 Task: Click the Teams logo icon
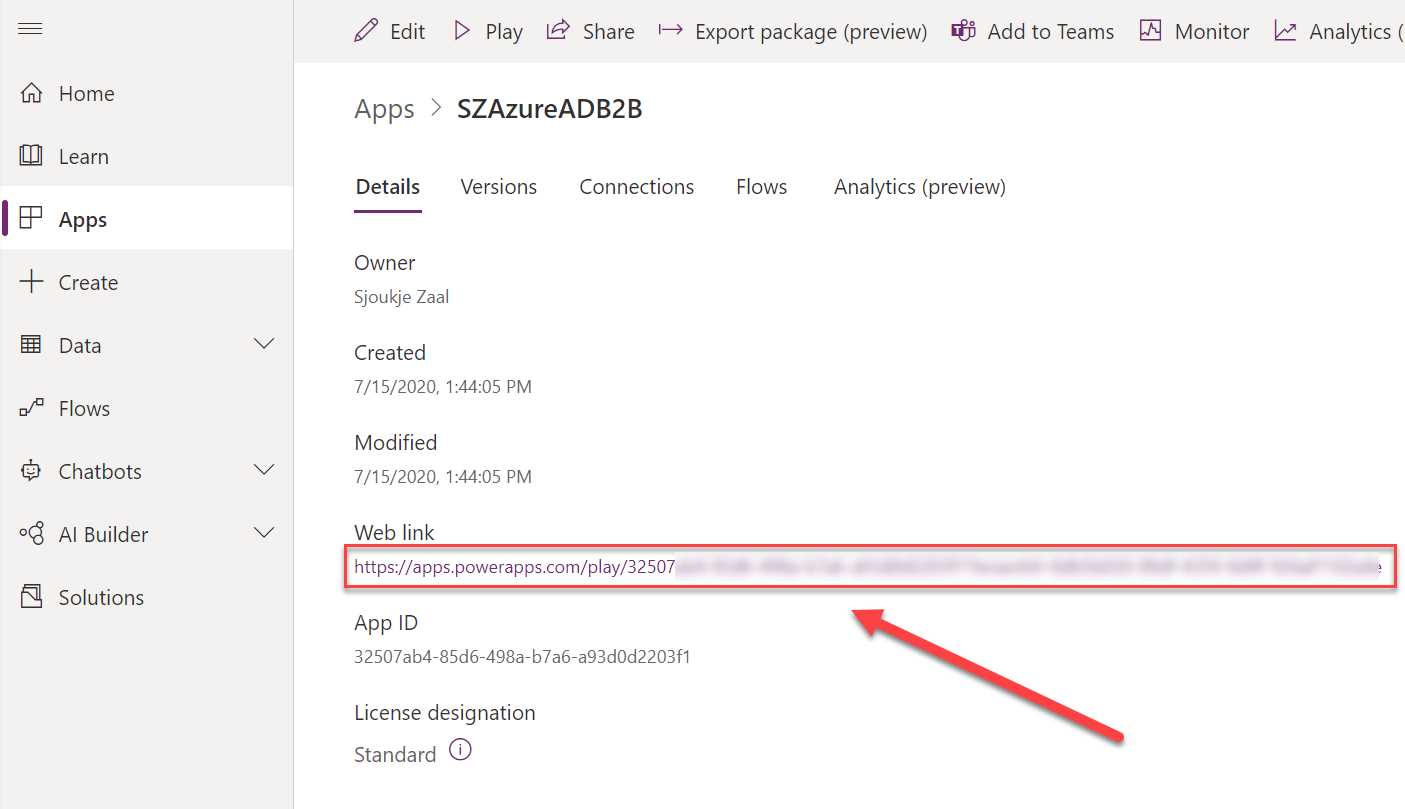[963, 30]
